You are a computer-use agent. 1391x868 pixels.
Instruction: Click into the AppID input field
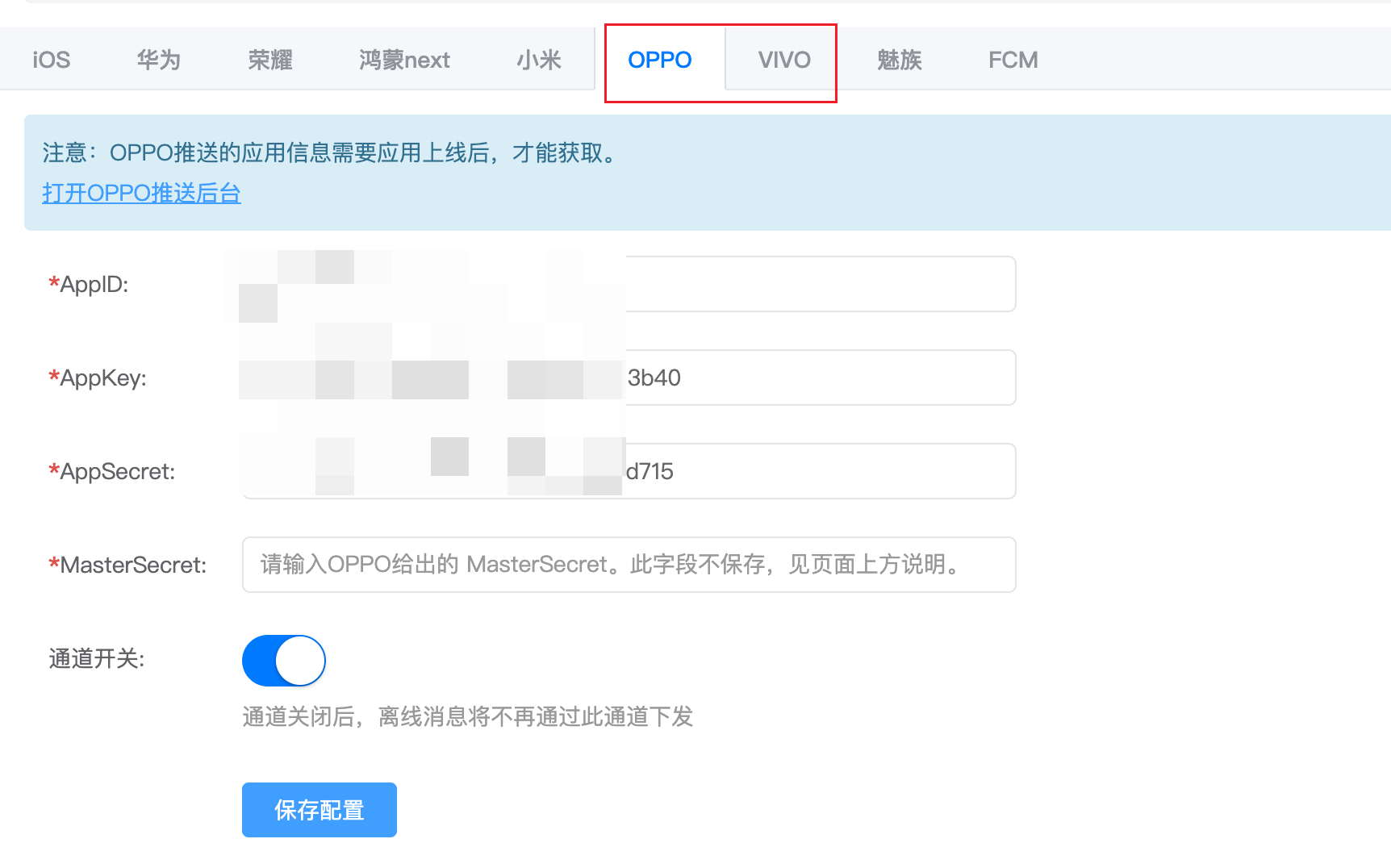click(819, 284)
